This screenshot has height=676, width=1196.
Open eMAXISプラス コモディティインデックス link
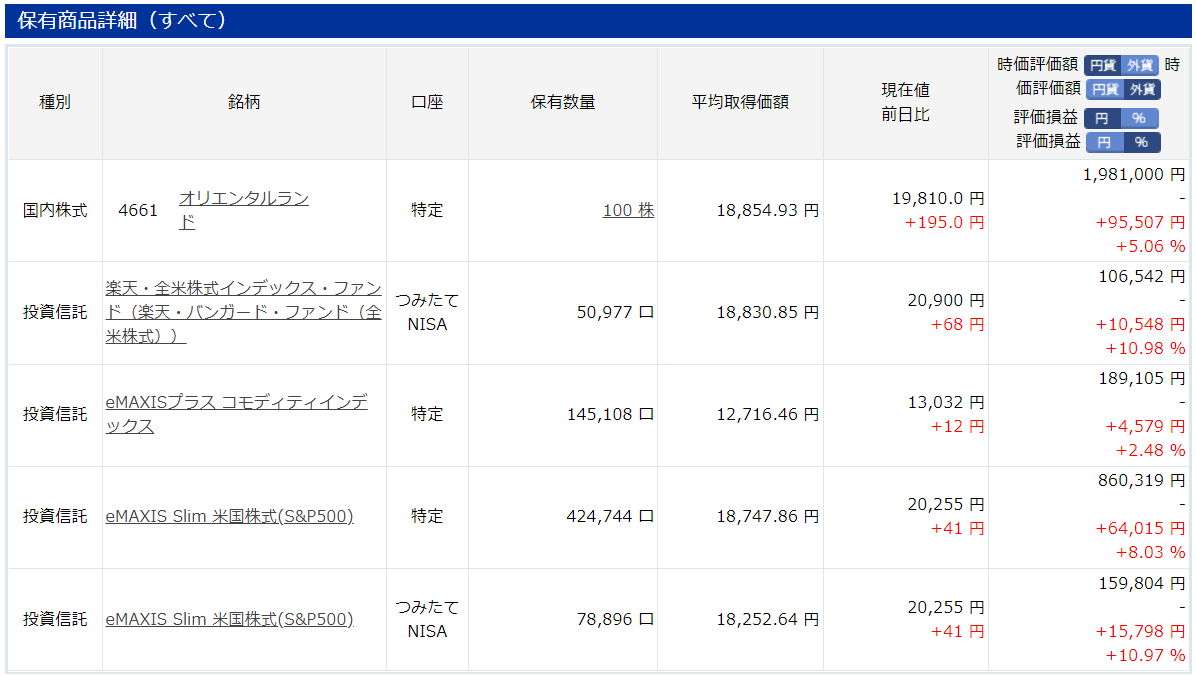pyautogui.click(x=236, y=414)
